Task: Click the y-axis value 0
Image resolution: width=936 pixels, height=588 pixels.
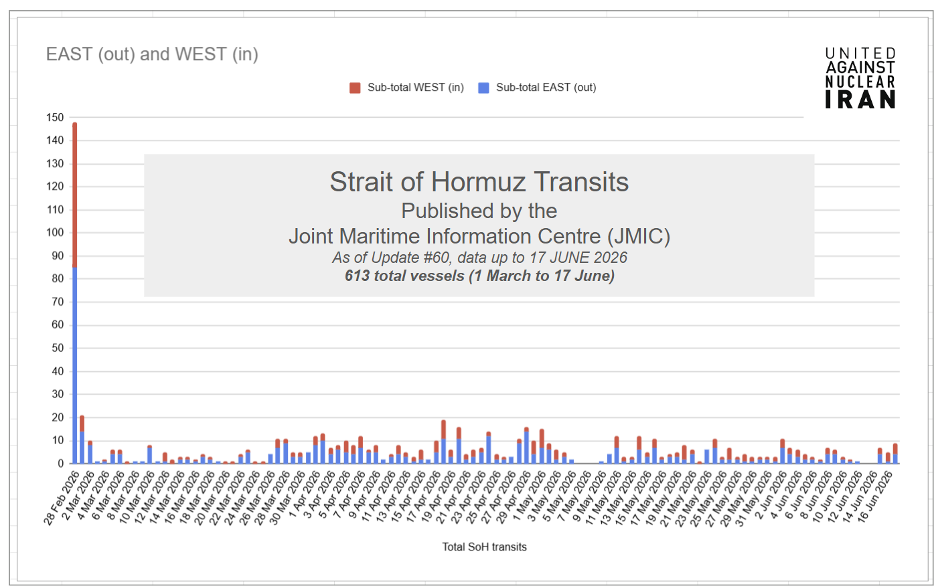Action: tap(60, 463)
